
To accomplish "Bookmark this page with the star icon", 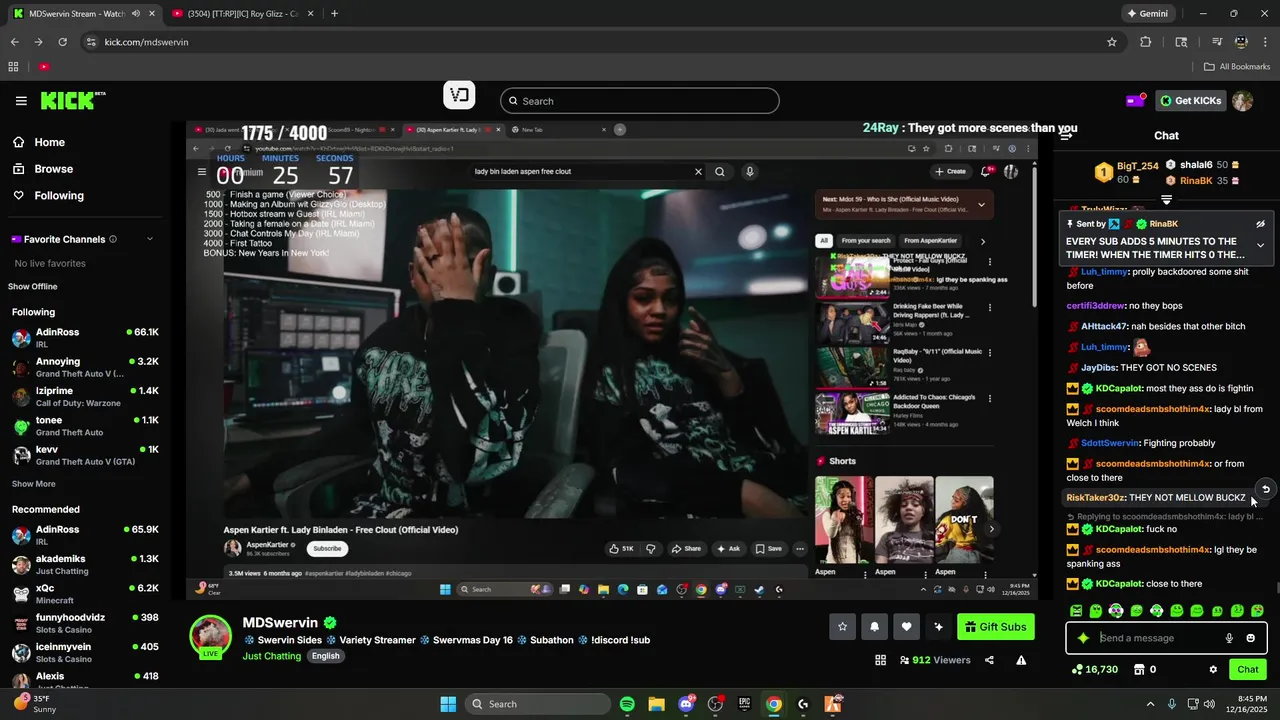I will click(1111, 42).
